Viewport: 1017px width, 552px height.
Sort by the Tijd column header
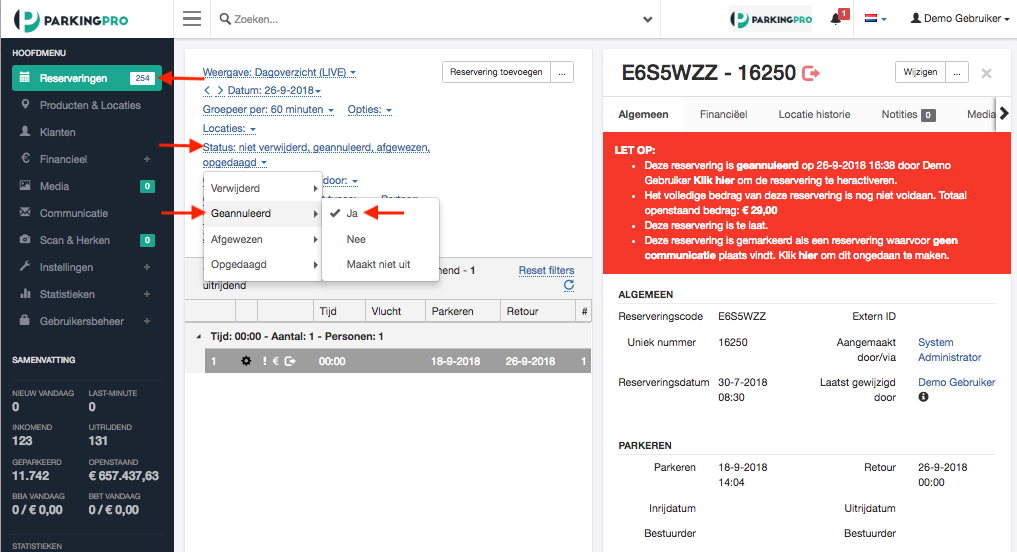(339, 311)
